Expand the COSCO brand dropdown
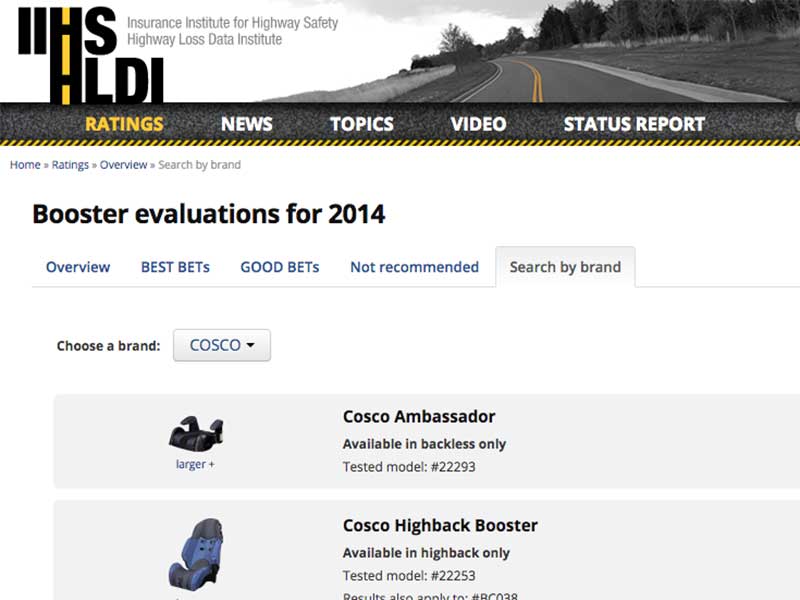Image resolution: width=800 pixels, height=600 pixels. click(x=222, y=345)
